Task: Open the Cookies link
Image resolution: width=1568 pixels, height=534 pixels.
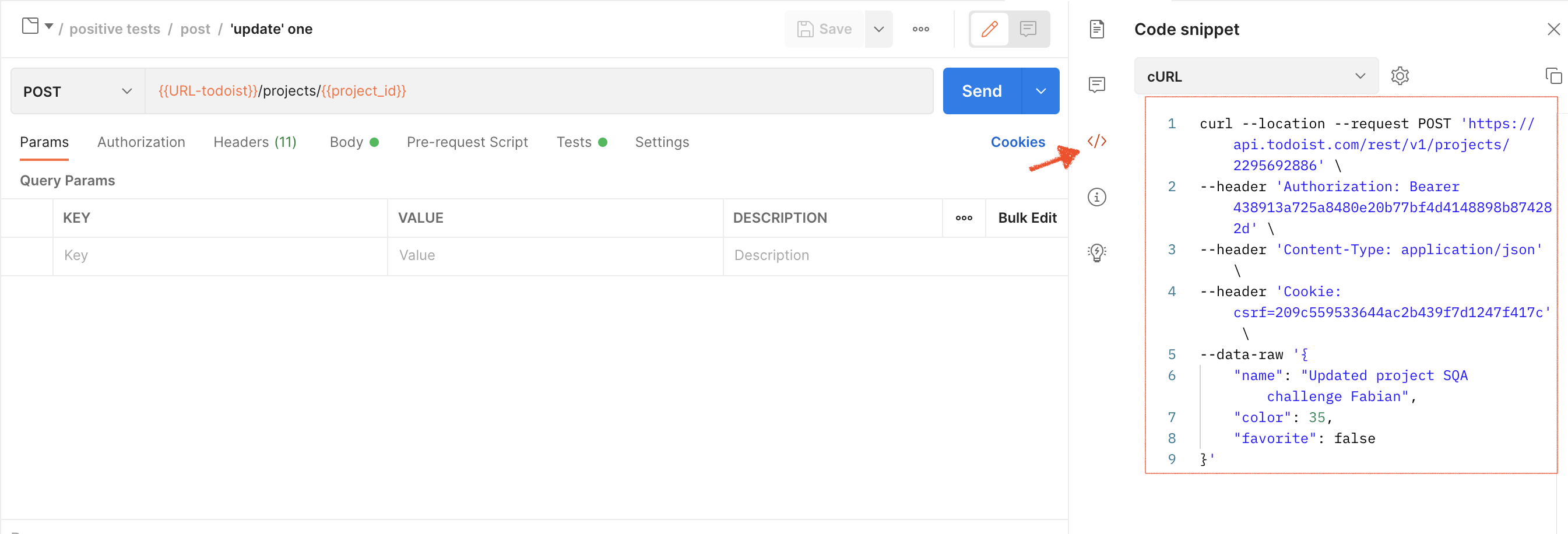Action: coord(1017,142)
